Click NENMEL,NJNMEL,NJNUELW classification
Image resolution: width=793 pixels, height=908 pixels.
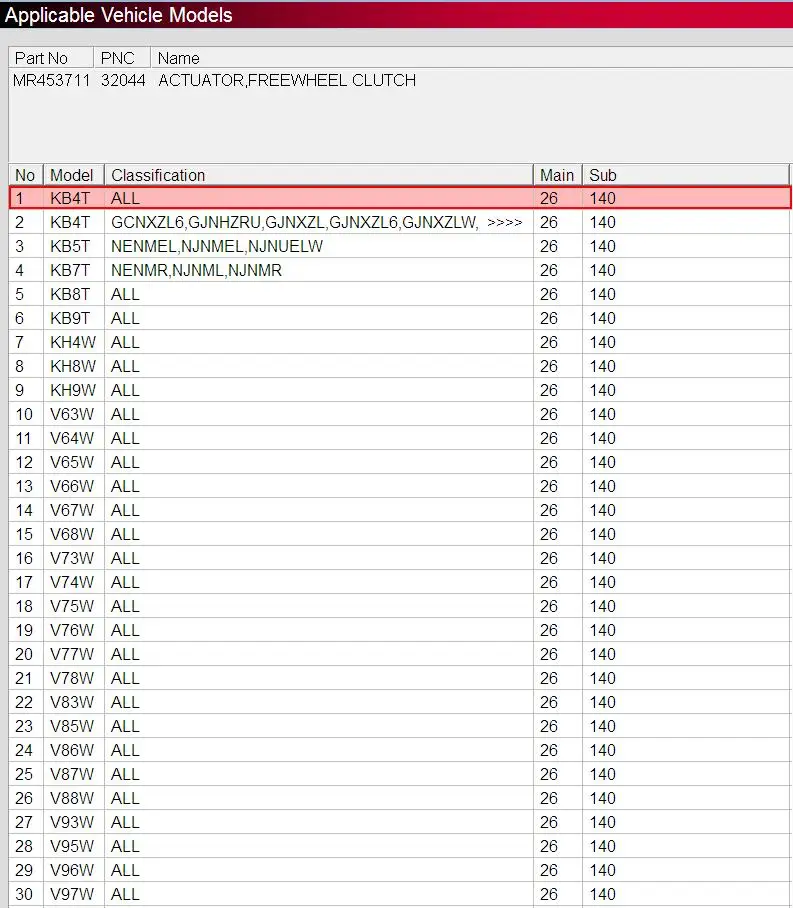[217, 246]
